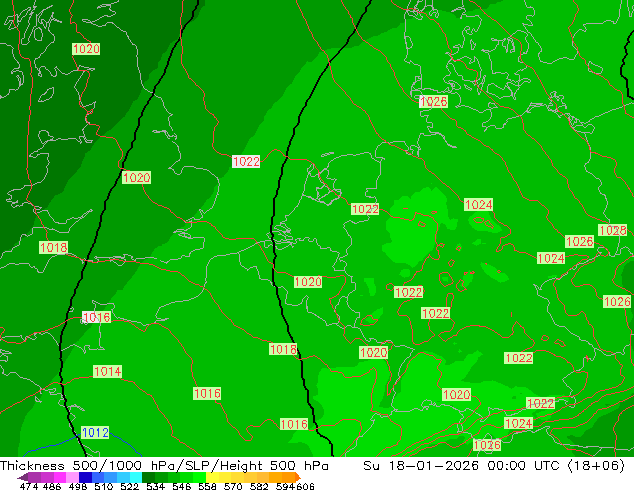Pick the light pink legend swatch
This screenshot has width=634, height=490.
(x=72, y=477)
